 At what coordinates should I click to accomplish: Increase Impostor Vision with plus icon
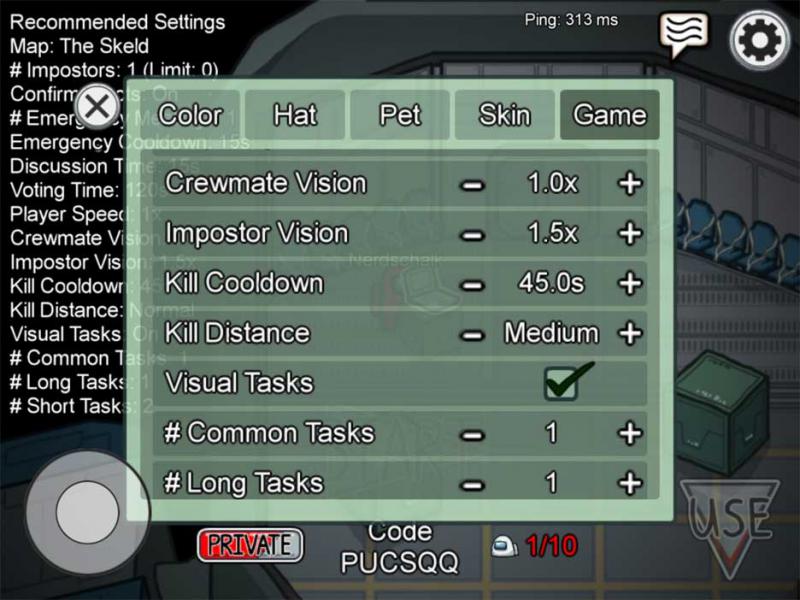click(x=630, y=233)
